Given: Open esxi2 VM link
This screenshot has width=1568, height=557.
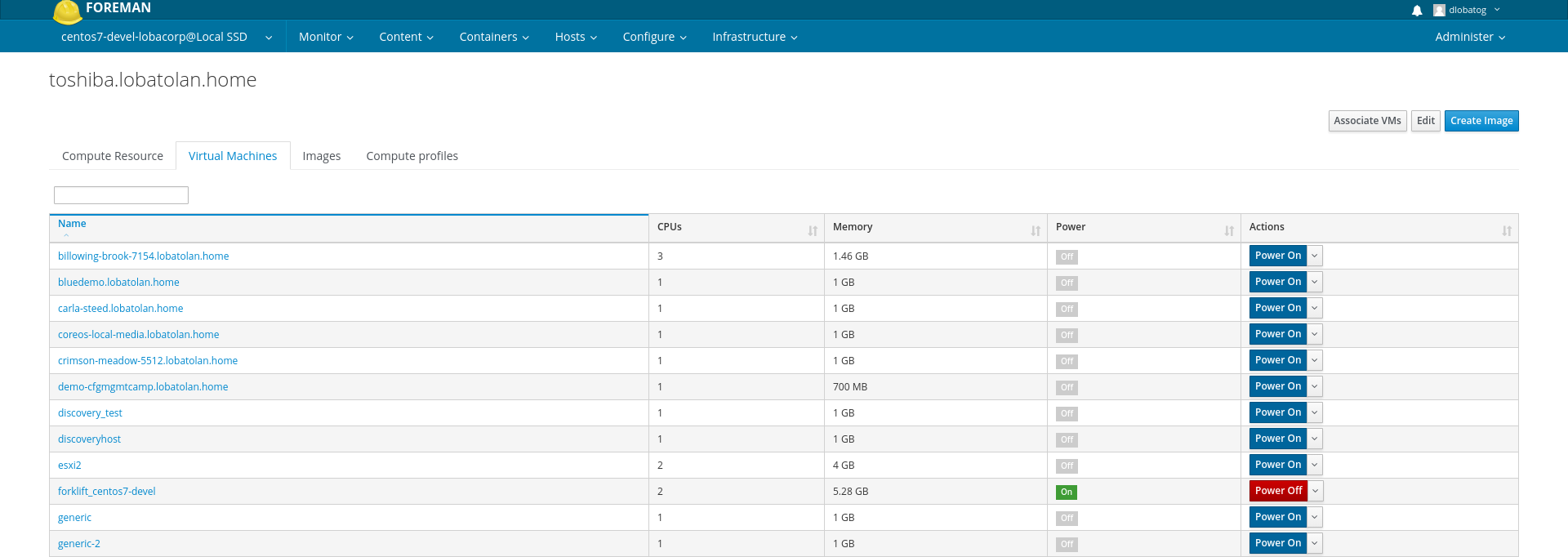Looking at the screenshot, I should (69, 466).
